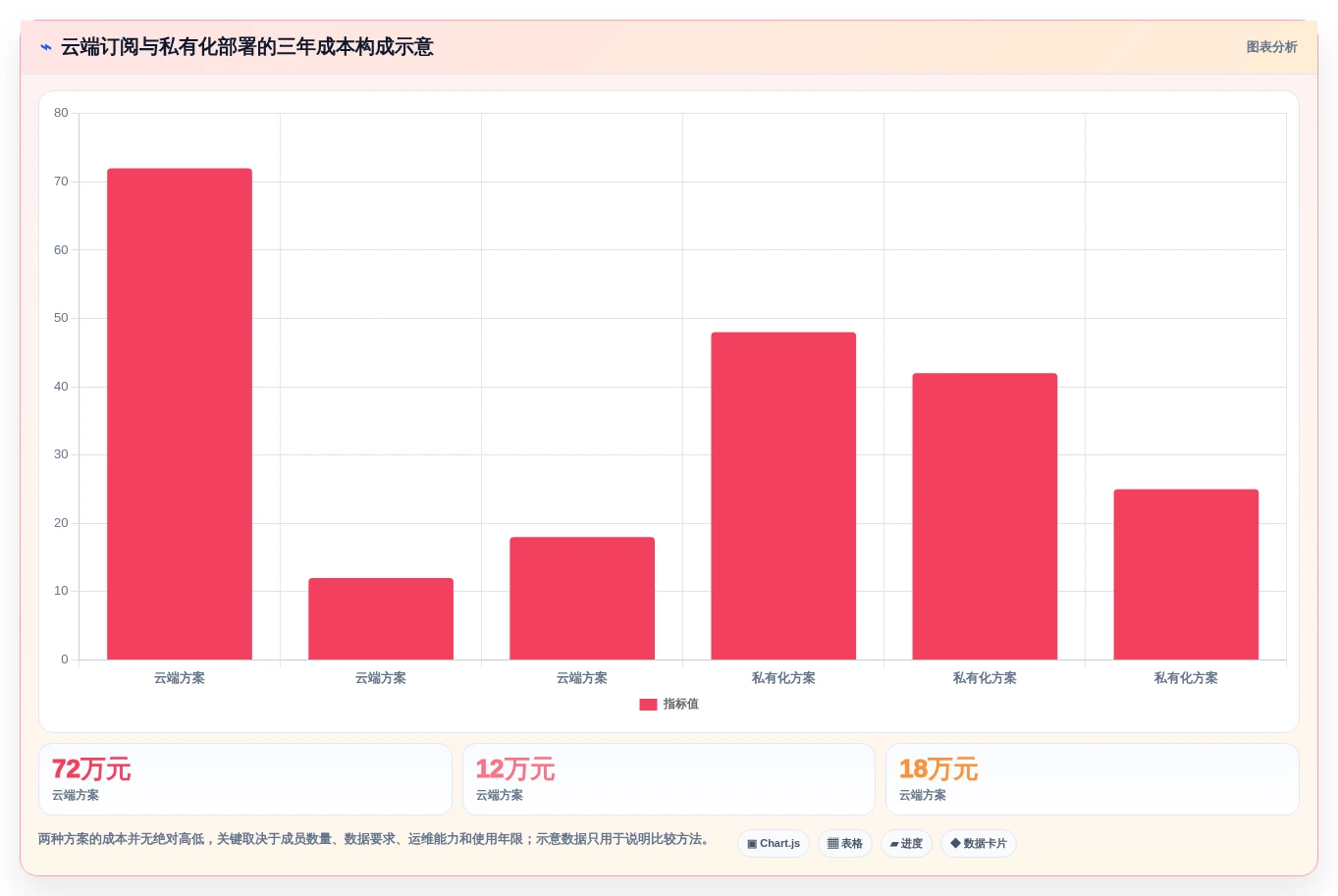Screen dimensions: 1338x896
Task: Click the blue lightning icon beside the title
Action: point(45,47)
